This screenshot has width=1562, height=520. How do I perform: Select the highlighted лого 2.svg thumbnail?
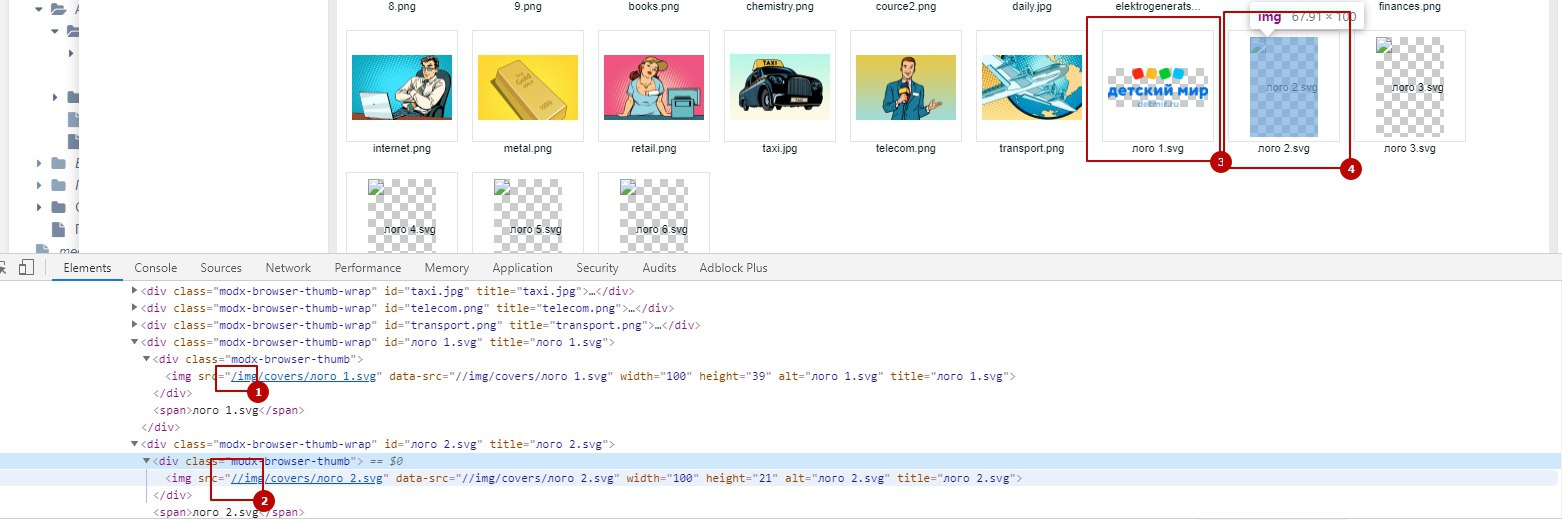(1284, 87)
